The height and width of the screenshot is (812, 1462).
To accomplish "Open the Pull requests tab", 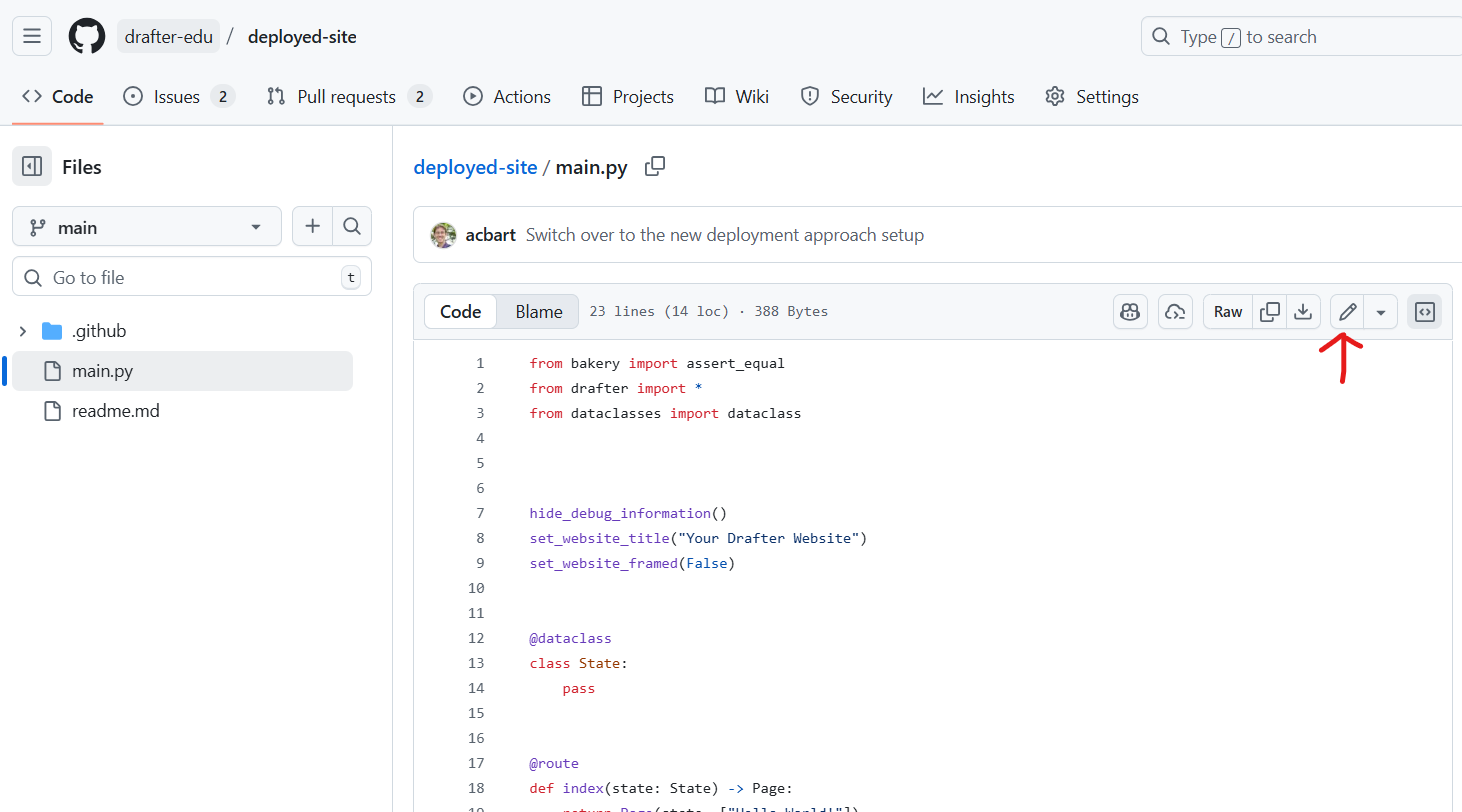I will click(x=349, y=97).
